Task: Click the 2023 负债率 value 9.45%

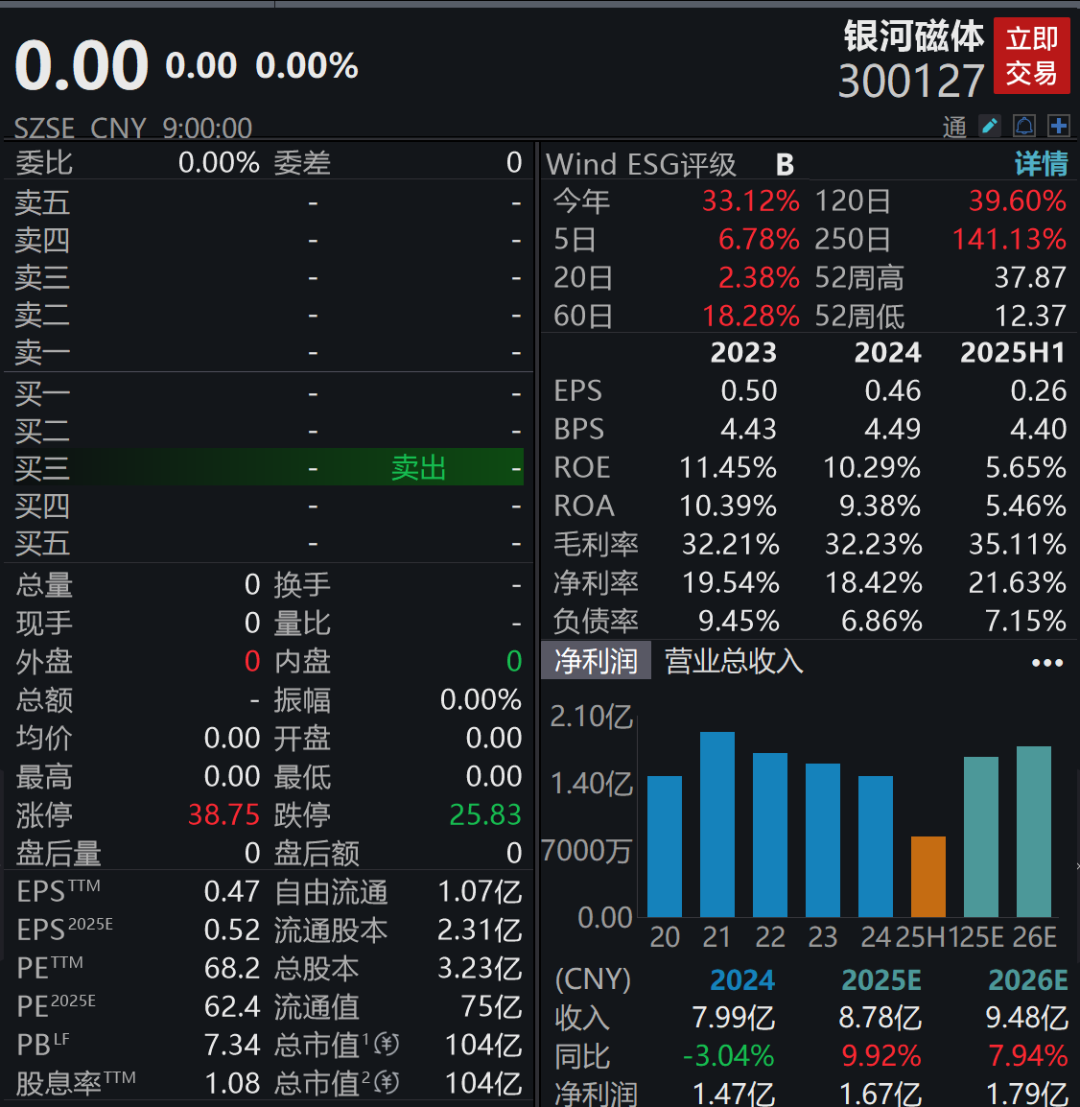Action: coord(738,621)
